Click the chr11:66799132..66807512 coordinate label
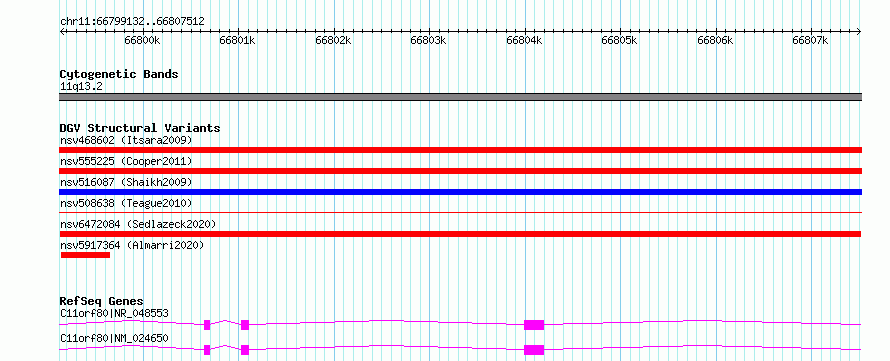The image size is (890, 361). (x=132, y=22)
